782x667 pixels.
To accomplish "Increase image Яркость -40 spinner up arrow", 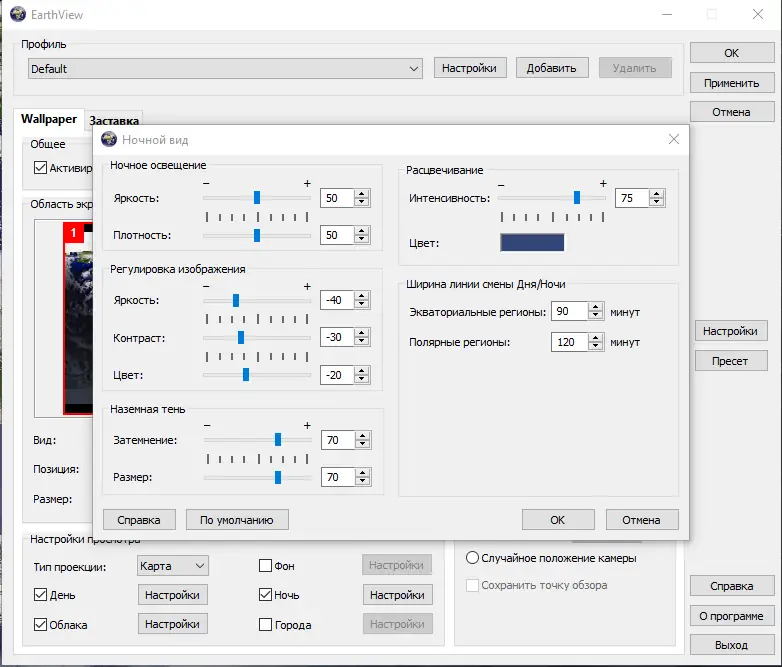I will (362, 296).
